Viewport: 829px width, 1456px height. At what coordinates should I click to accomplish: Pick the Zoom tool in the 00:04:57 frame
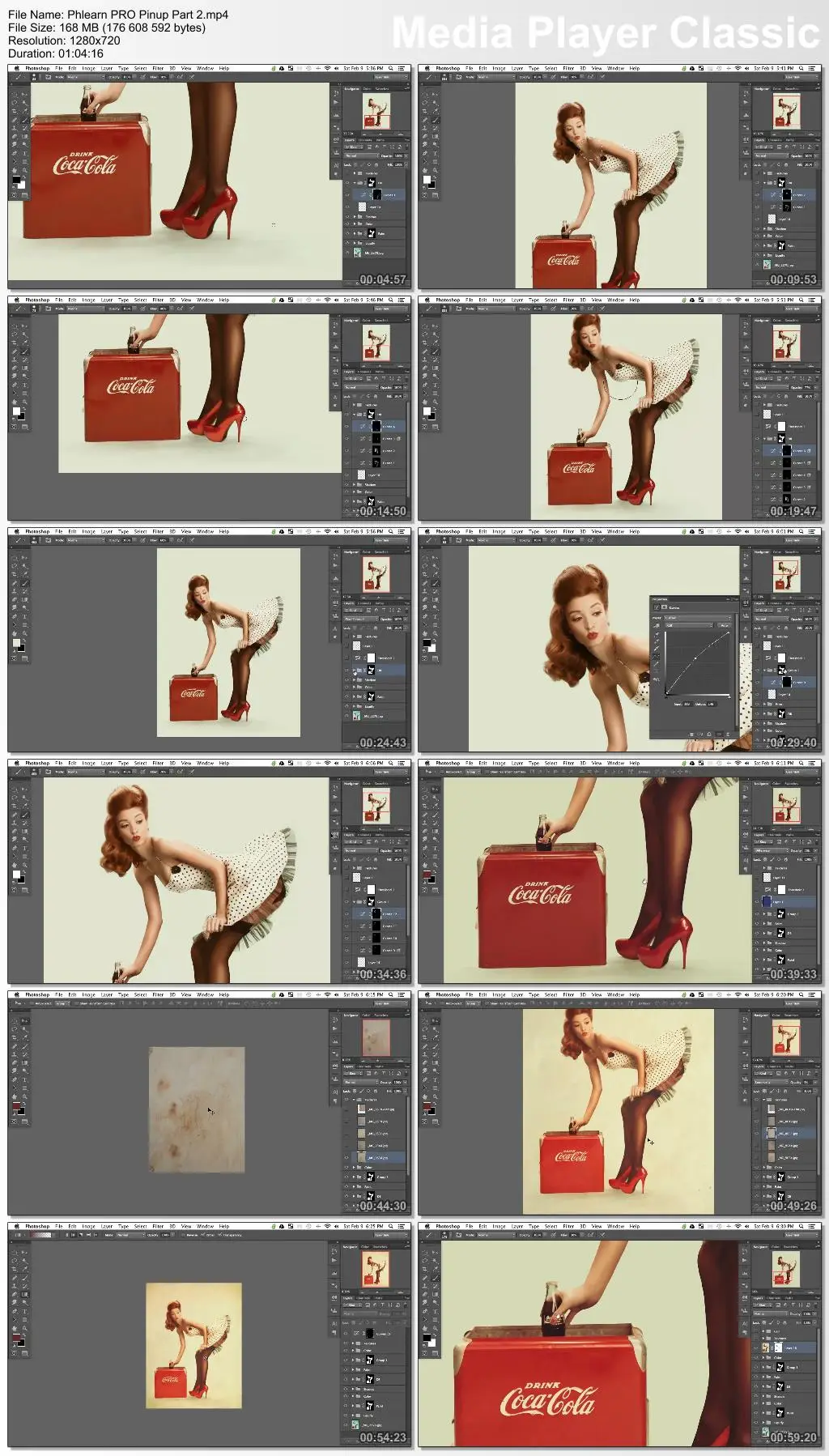click(x=25, y=170)
